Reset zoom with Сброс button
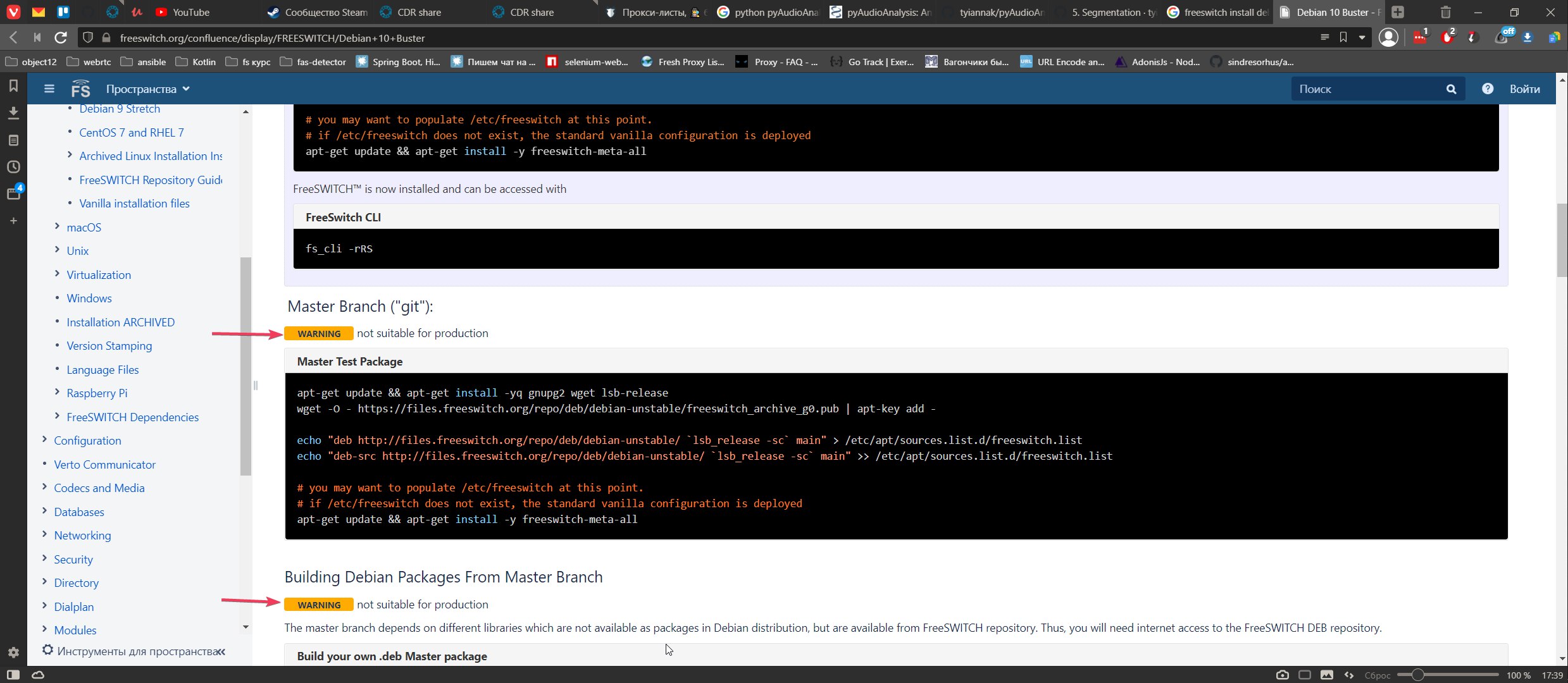This screenshot has height=683, width=1568. click(x=1378, y=675)
